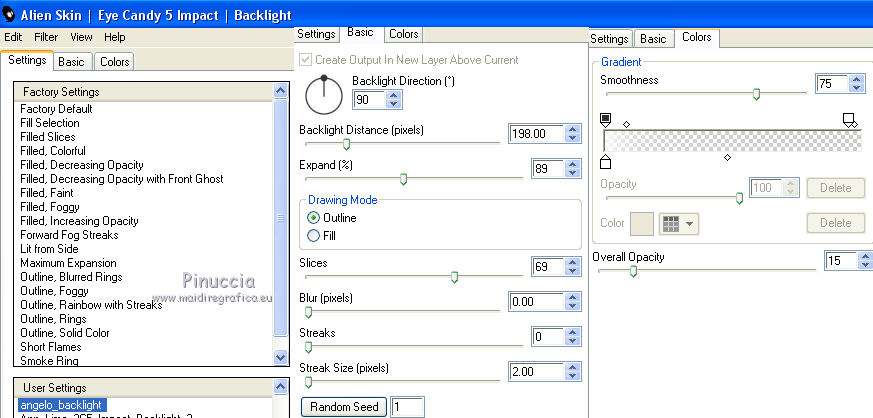Select the bottom-left white color stop
The height and width of the screenshot is (418, 873).
pos(606,162)
